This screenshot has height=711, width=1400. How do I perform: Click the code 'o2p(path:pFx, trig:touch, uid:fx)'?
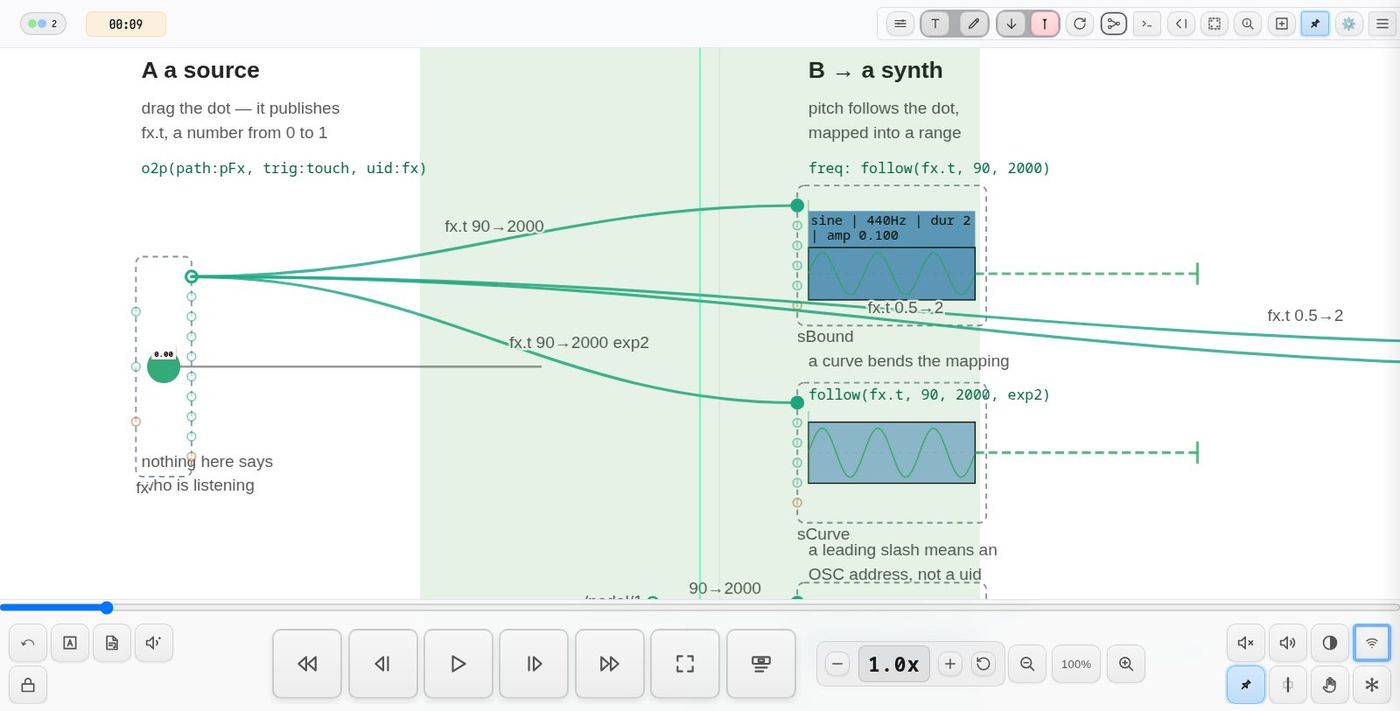(284, 168)
